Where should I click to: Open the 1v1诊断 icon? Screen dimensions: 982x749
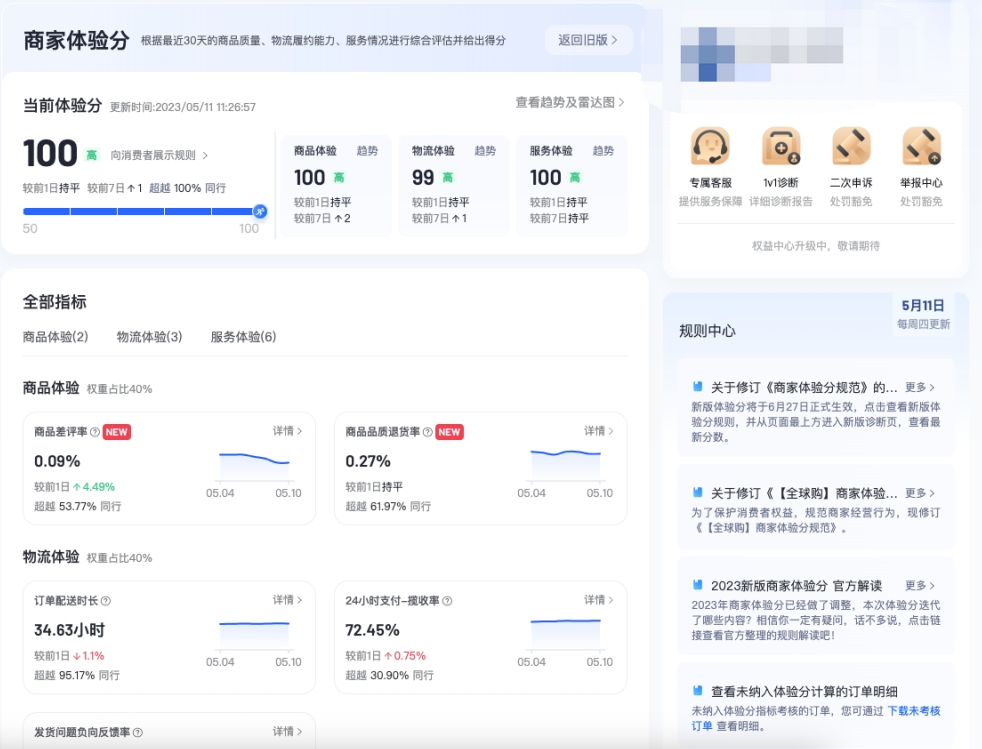click(781, 146)
